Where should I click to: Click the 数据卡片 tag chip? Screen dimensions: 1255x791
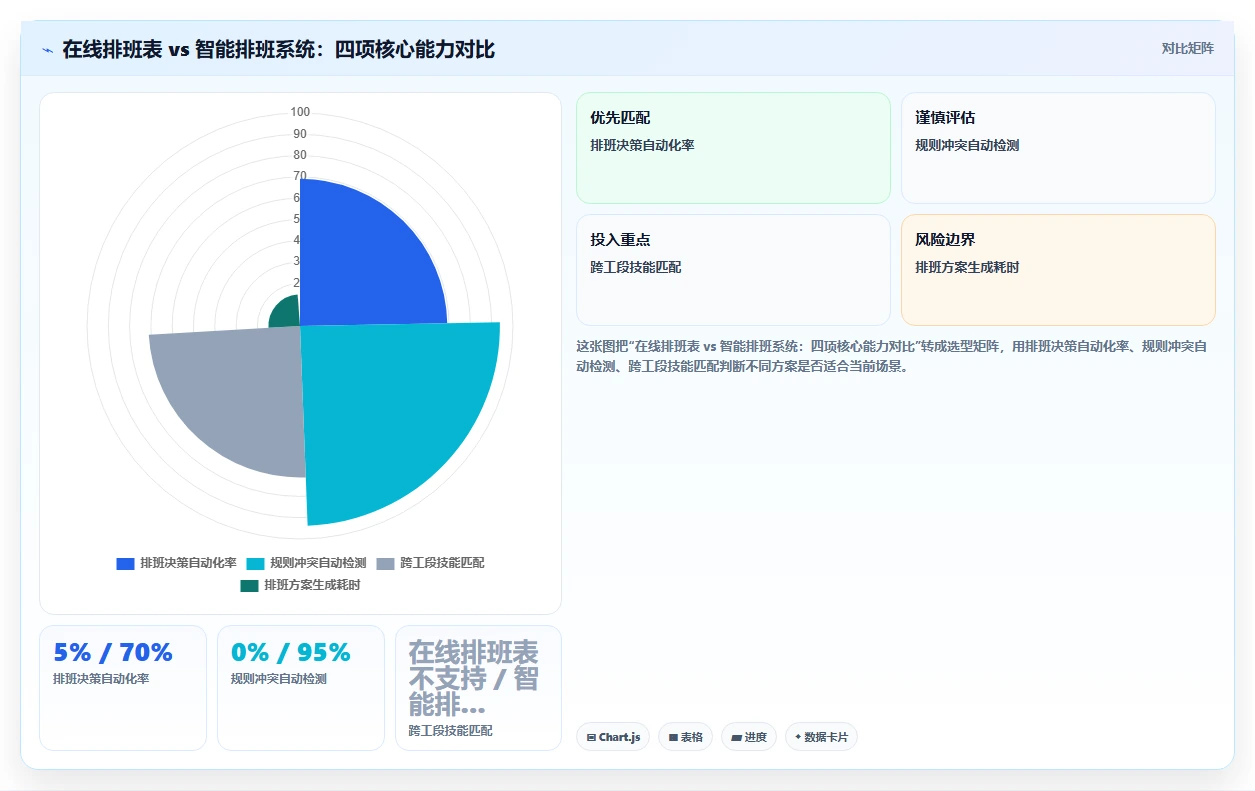(821, 737)
